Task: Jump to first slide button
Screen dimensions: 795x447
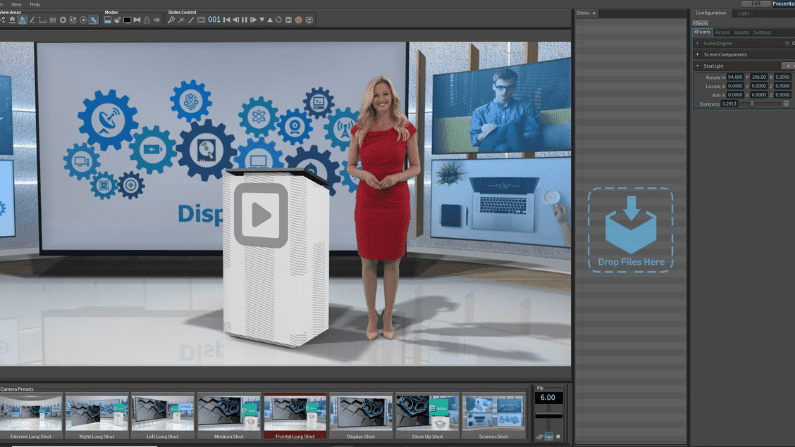Action: click(227, 20)
